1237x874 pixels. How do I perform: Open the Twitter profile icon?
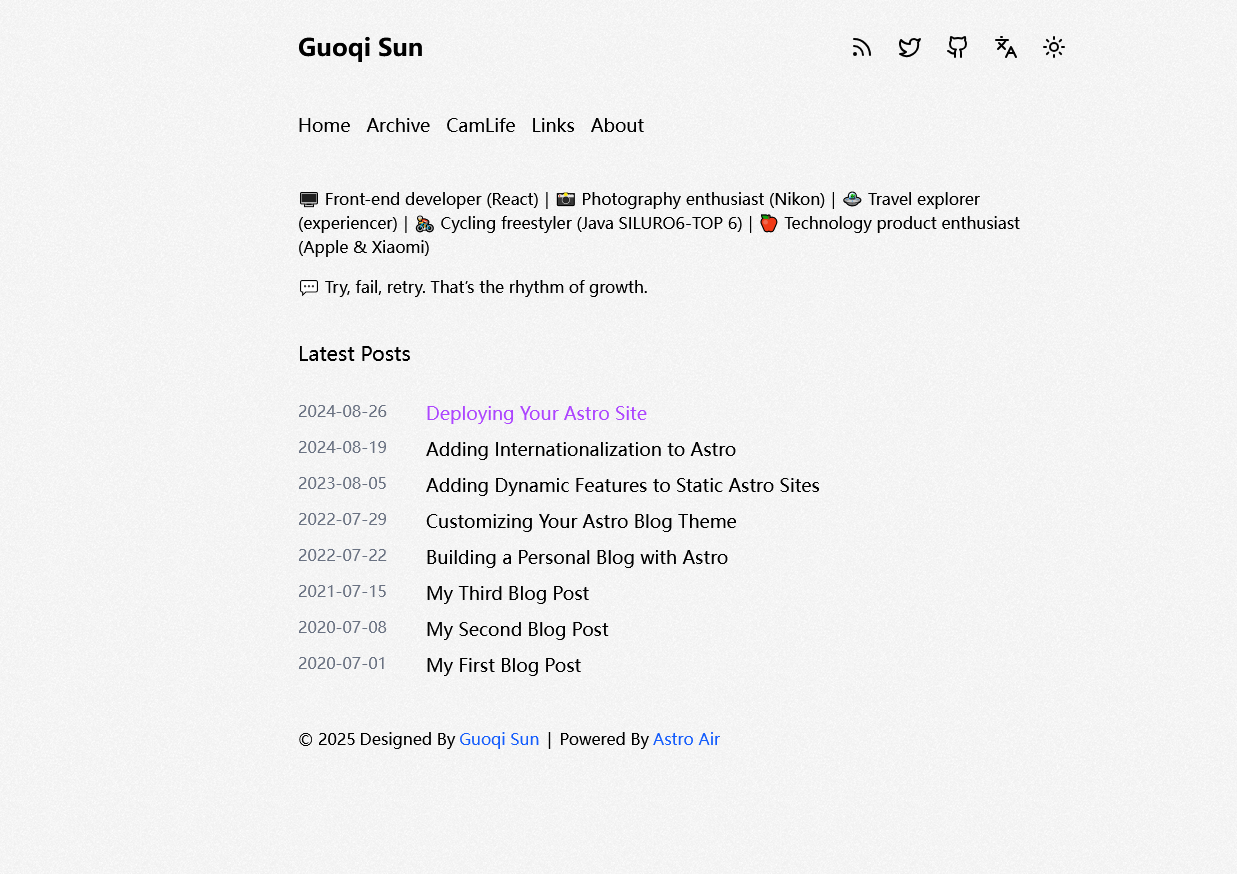click(909, 48)
